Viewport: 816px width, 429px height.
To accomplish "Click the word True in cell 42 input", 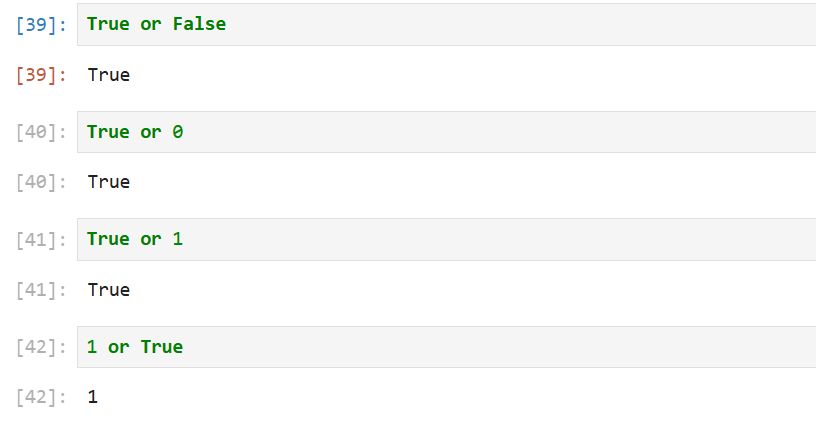I will point(162,347).
